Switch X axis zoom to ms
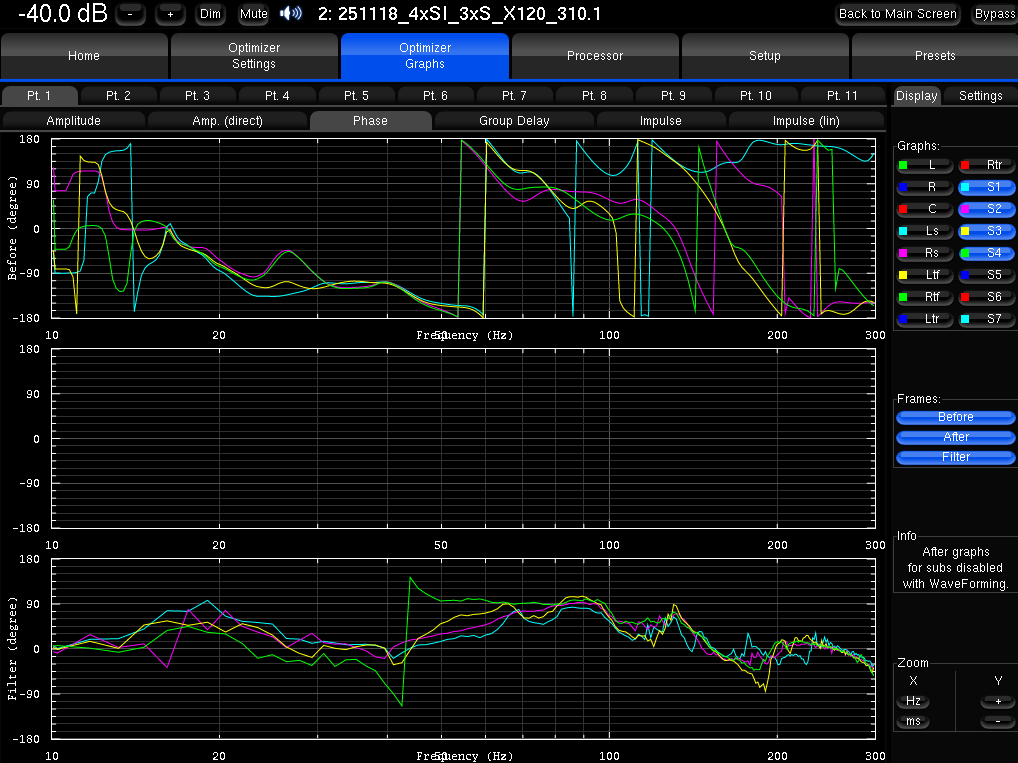Image resolution: width=1018 pixels, height=763 pixels. (x=912, y=721)
